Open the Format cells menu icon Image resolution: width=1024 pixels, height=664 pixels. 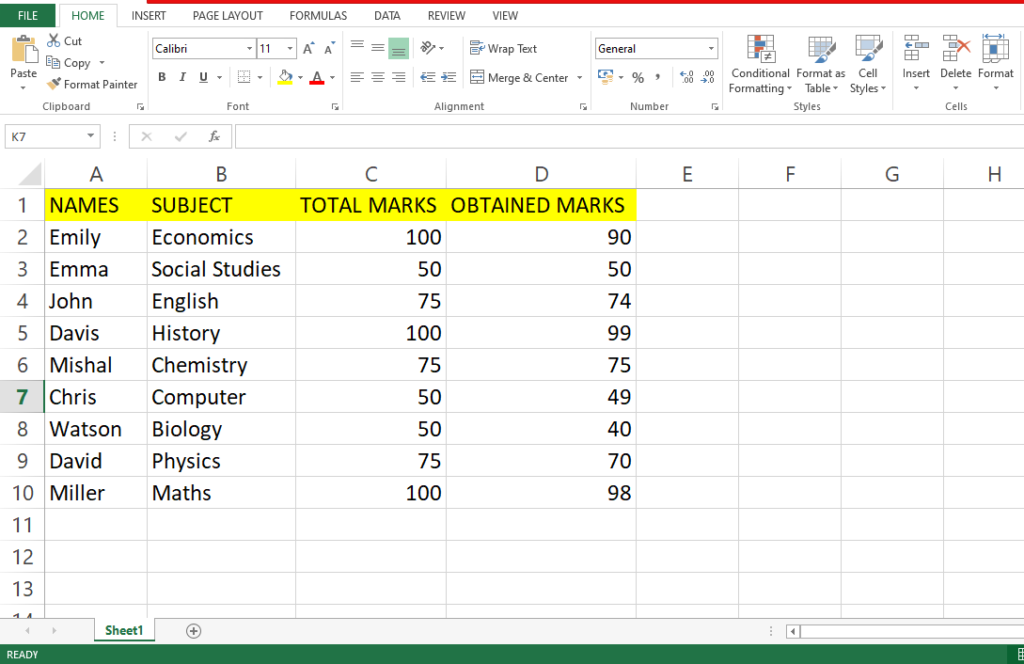click(x=995, y=49)
